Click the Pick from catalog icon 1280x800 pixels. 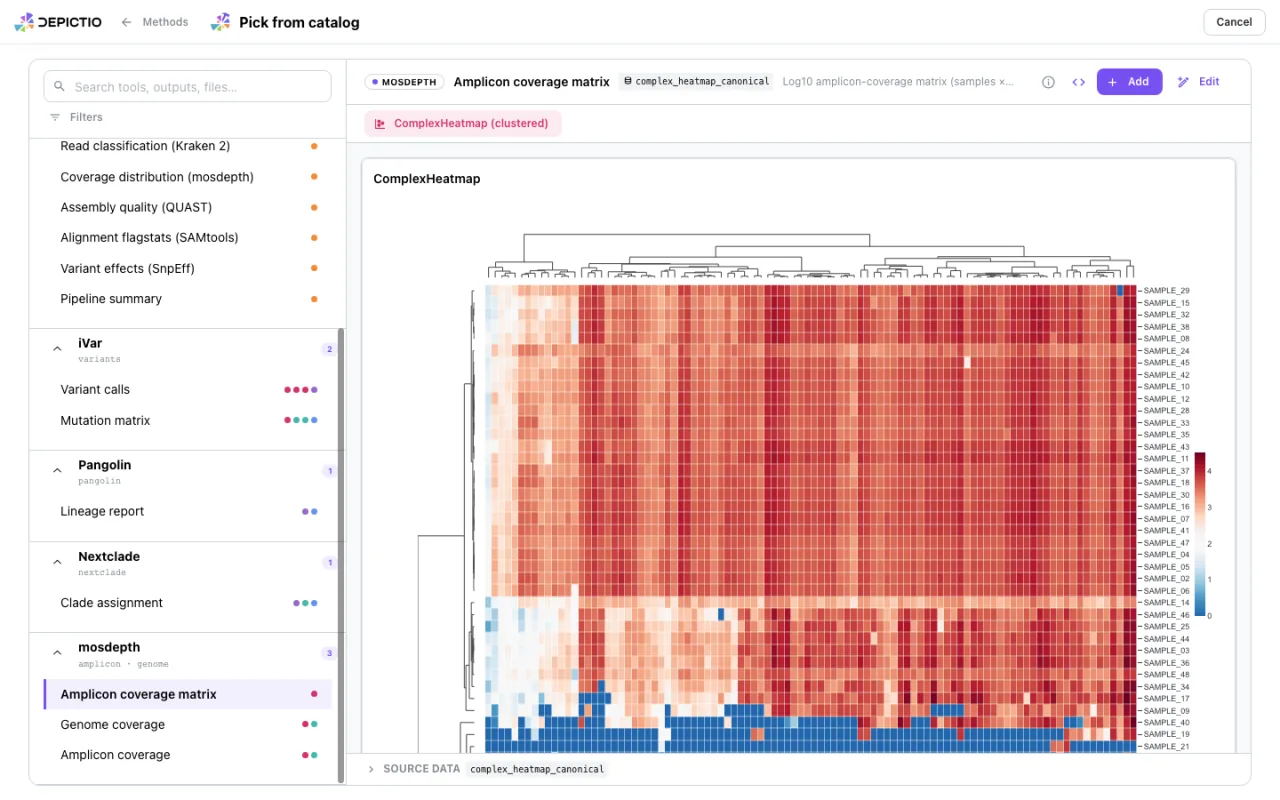(x=220, y=22)
